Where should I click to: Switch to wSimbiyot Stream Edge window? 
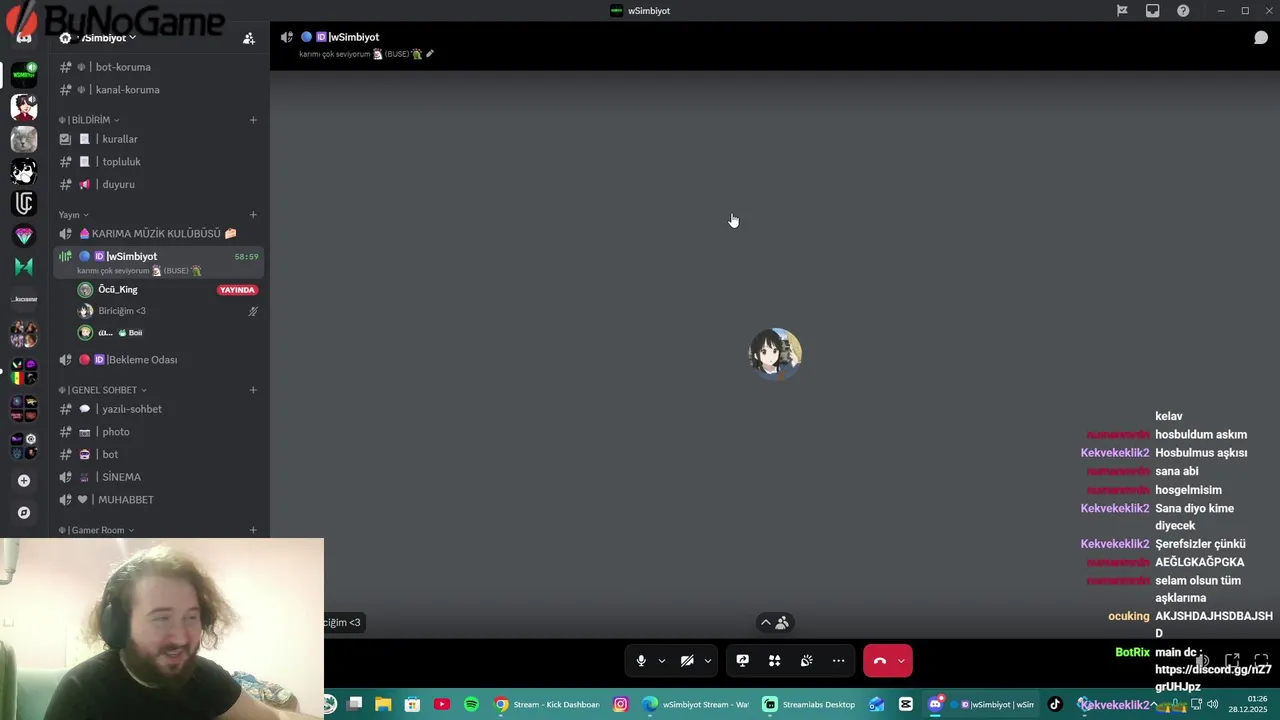[697, 705]
